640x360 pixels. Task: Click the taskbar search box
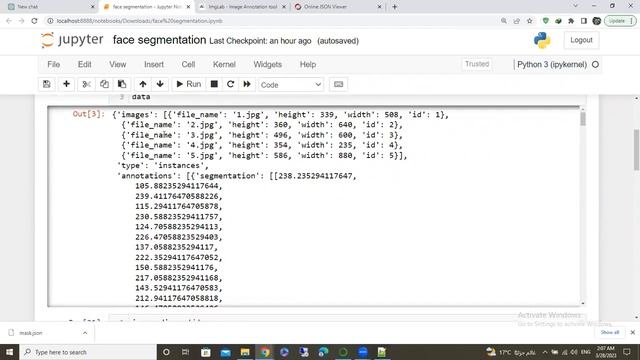click(88, 352)
